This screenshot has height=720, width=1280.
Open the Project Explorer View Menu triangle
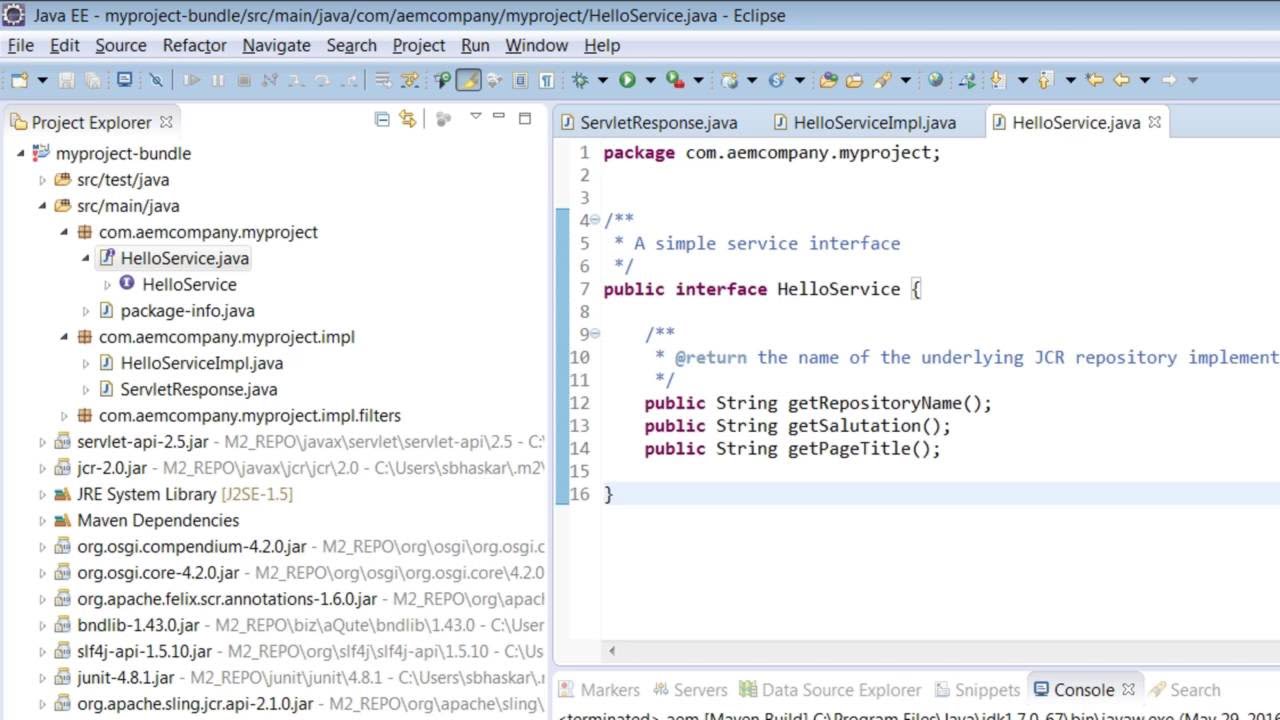[x=475, y=116]
